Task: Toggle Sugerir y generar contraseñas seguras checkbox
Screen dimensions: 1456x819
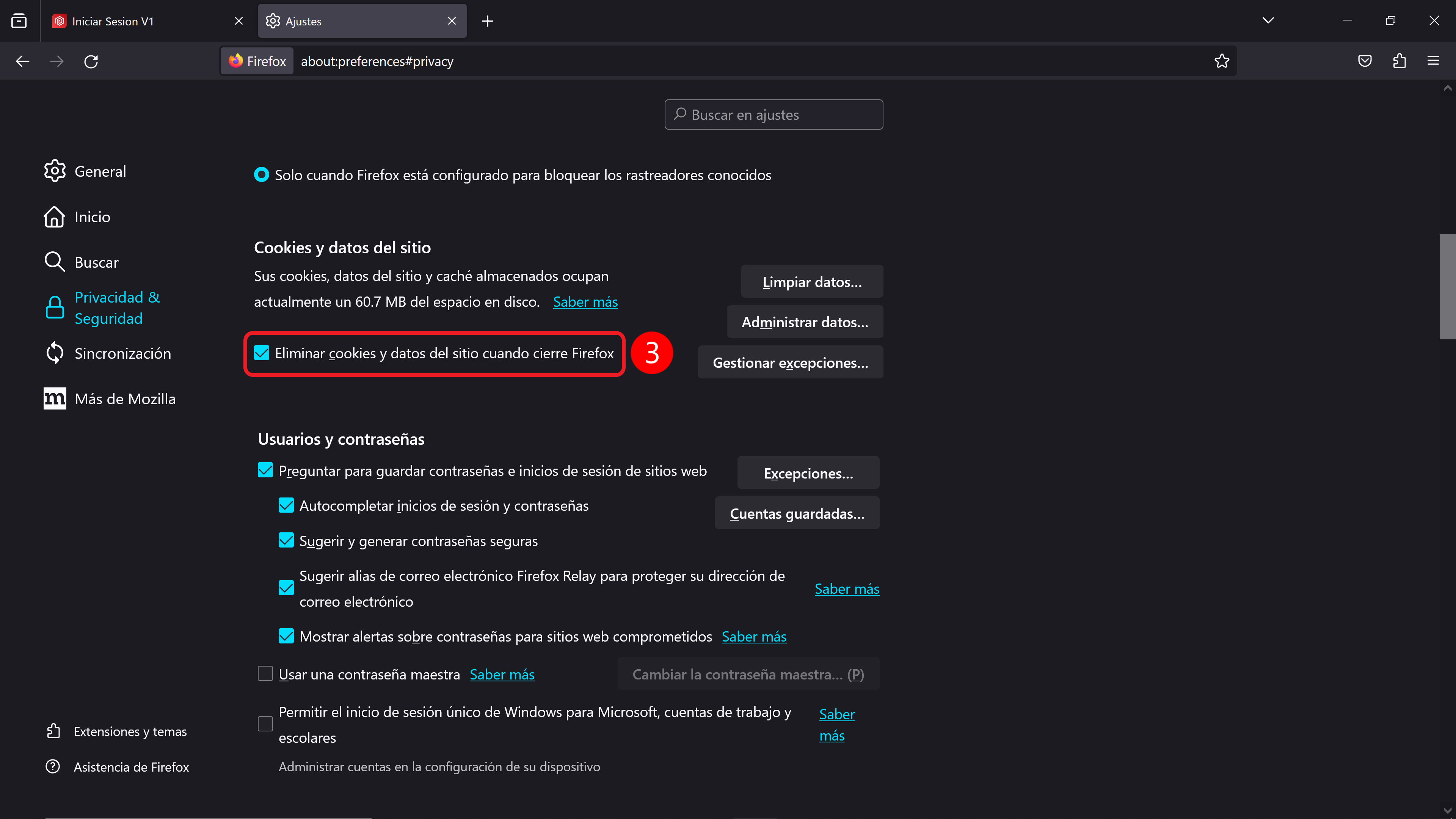Action: [286, 540]
